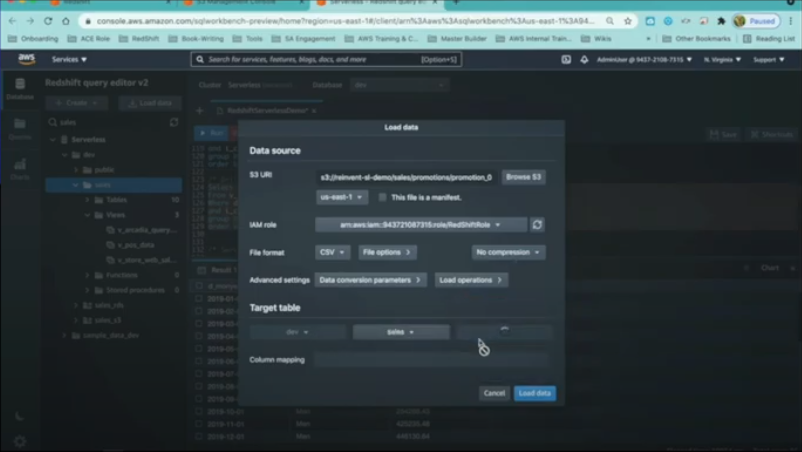Image resolution: width=802 pixels, height=452 pixels.
Task: Collapse the Serverless tree node
Action: 53,139
